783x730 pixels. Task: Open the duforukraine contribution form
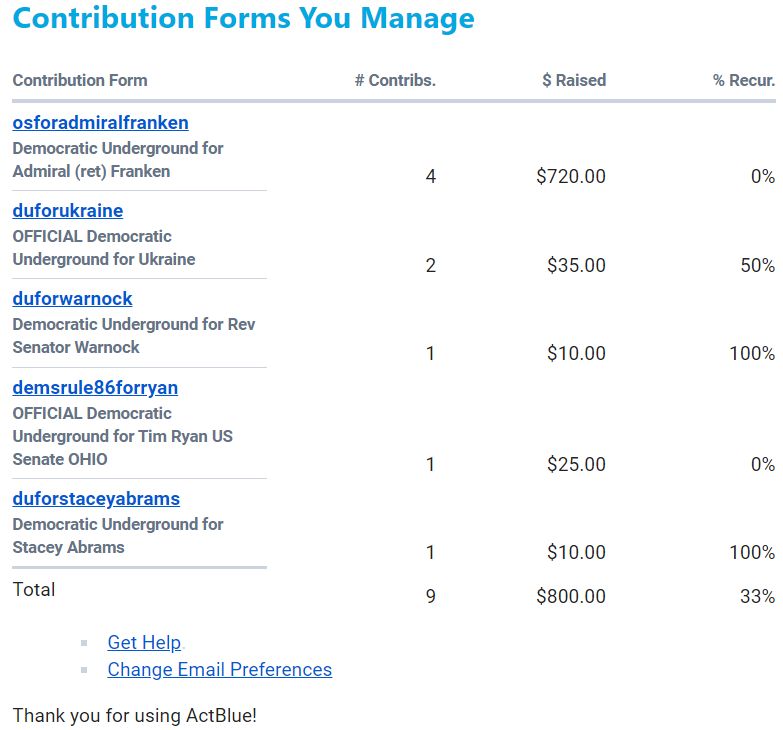[x=68, y=211]
